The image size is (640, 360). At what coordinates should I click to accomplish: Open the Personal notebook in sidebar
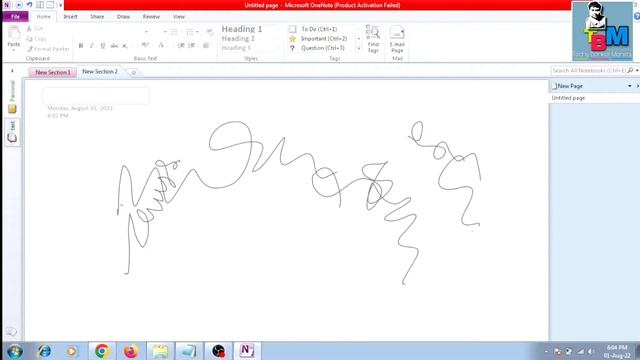pos(12,97)
